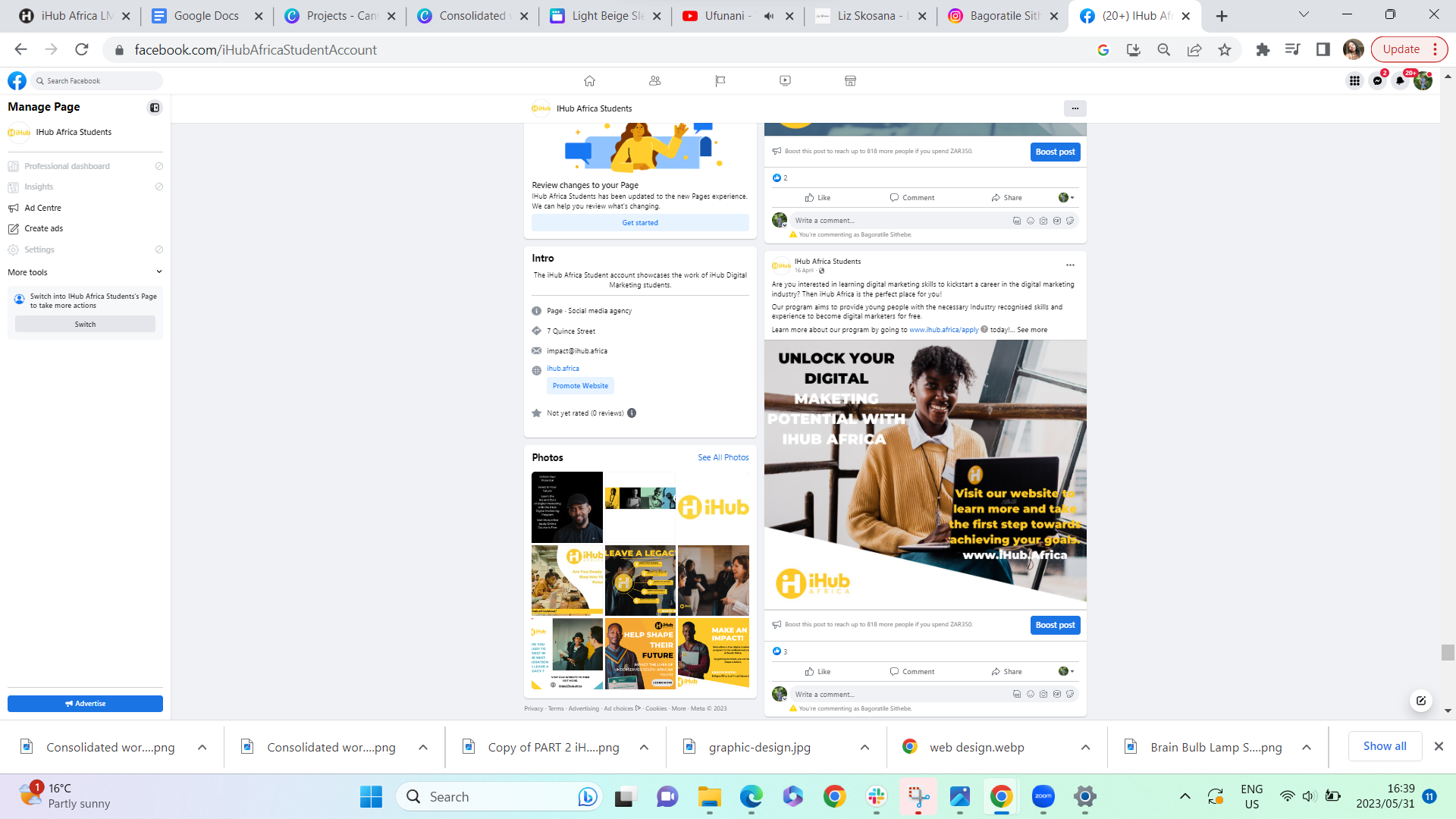The height and width of the screenshot is (819, 1456).
Task: Click the page vertical scrollbar thumb
Action: [x=1448, y=653]
